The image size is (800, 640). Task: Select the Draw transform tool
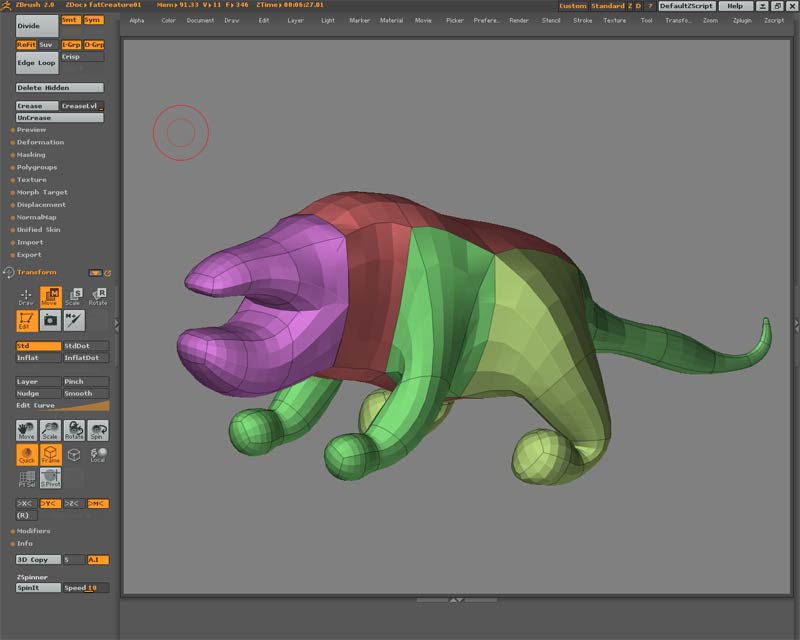pyautogui.click(x=27, y=297)
